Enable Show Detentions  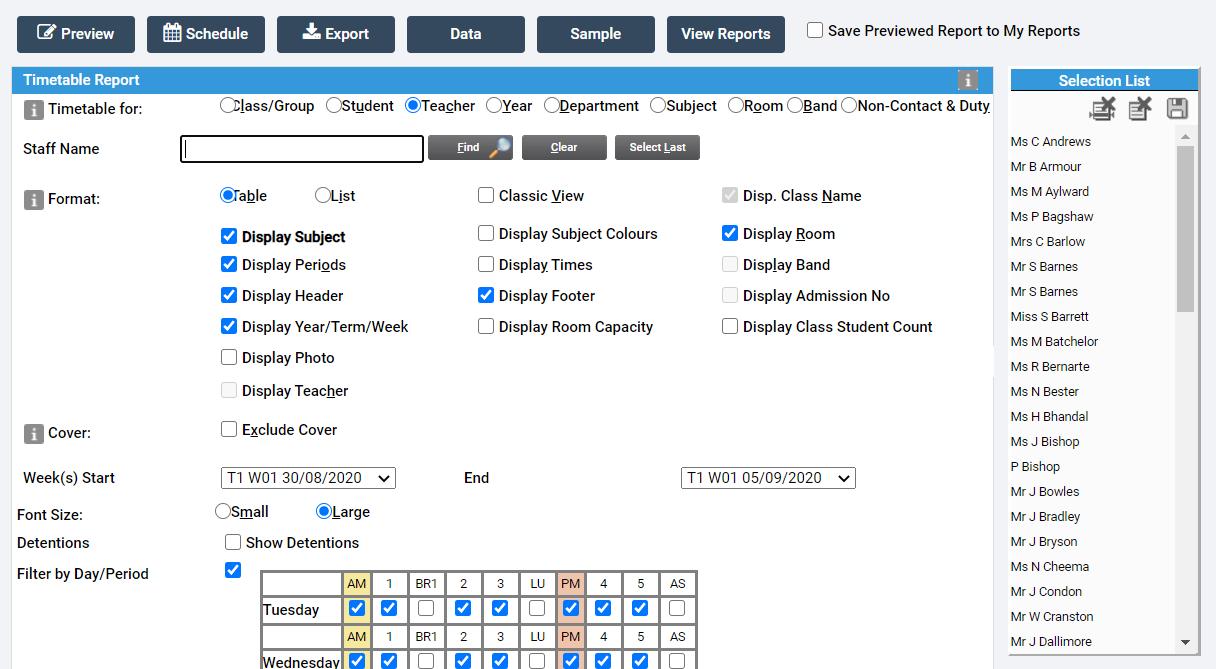tap(233, 542)
